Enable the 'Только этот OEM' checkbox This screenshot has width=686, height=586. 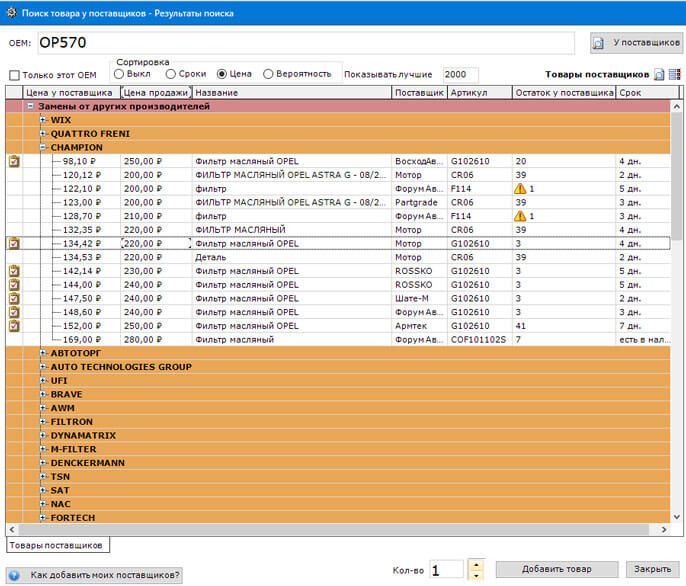coord(14,75)
